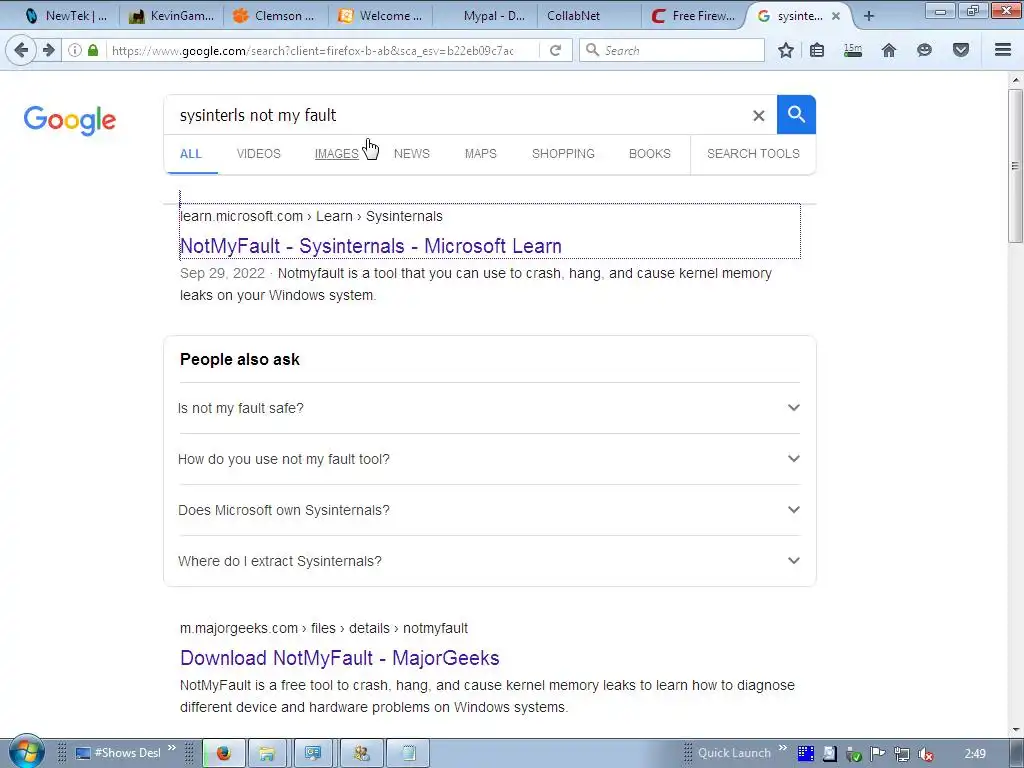Image resolution: width=1024 pixels, height=768 pixels.
Task: Select the NEWS search filter
Action: [411, 154]
